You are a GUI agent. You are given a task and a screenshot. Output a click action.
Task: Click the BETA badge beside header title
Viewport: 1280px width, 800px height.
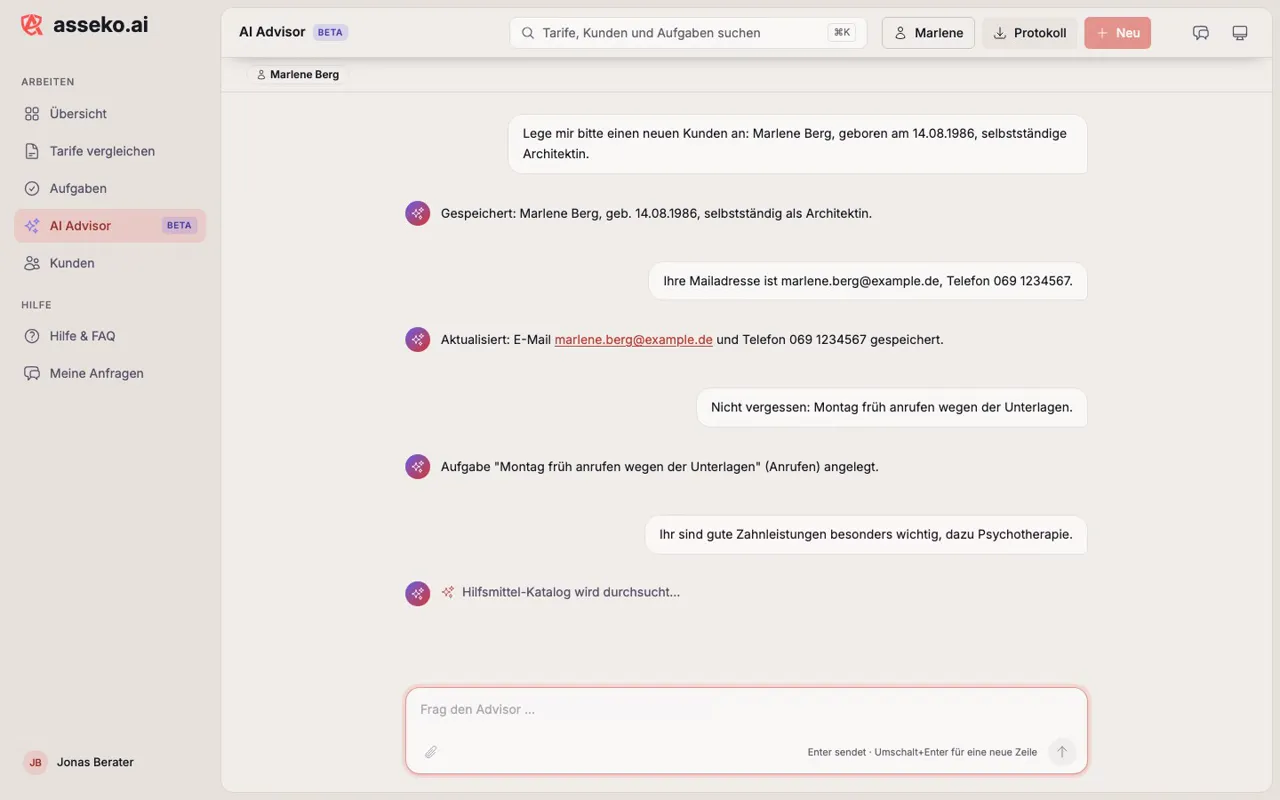[330, 32]
